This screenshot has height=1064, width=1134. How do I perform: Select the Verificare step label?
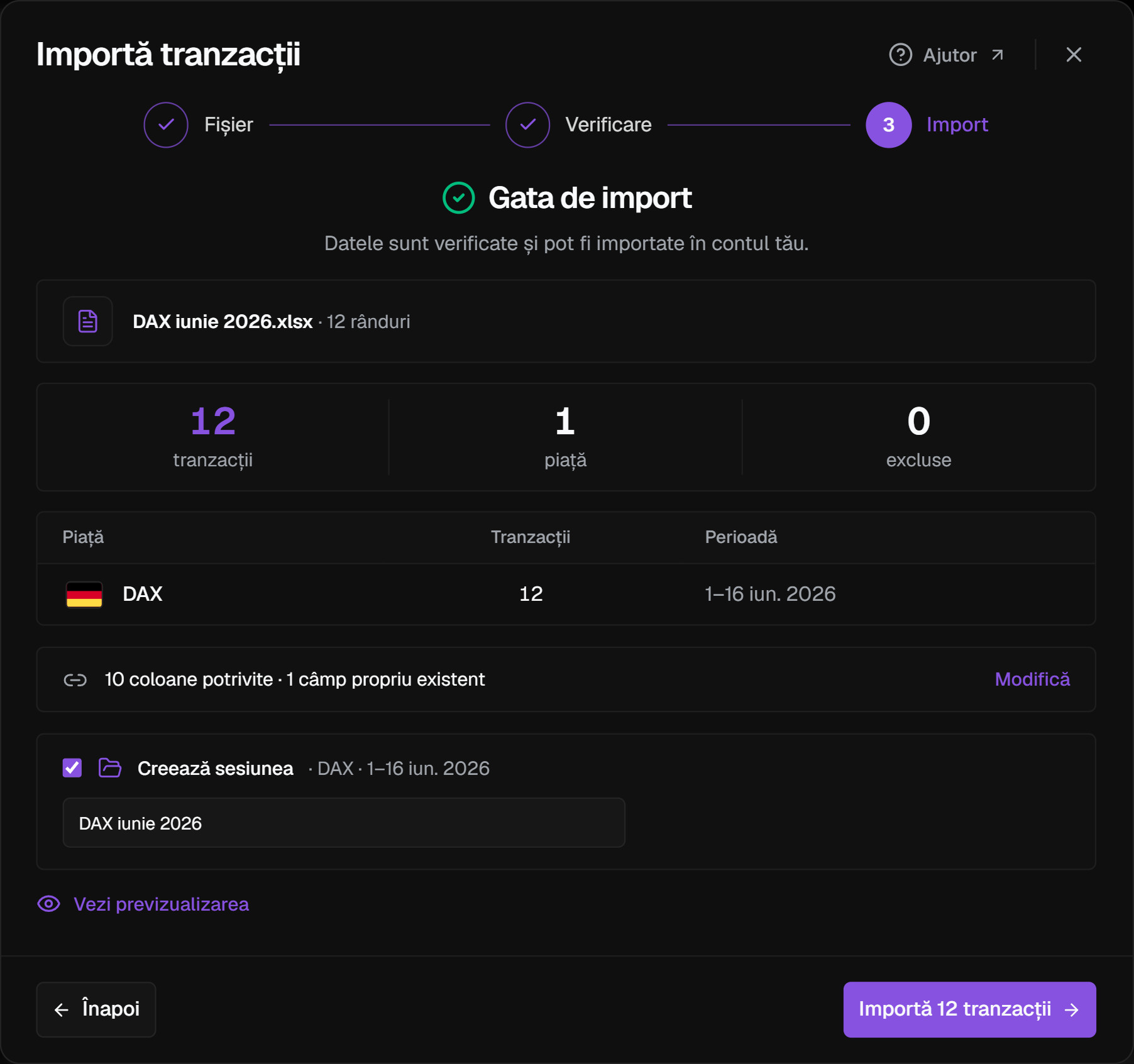(608, 125)
